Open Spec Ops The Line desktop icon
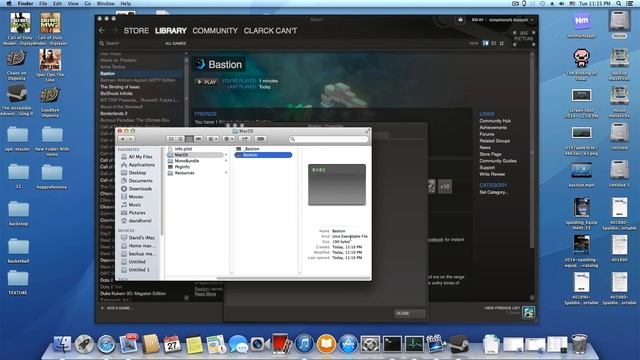The width and height of the screenshot is (640, 360). click(x=50, y=65)
